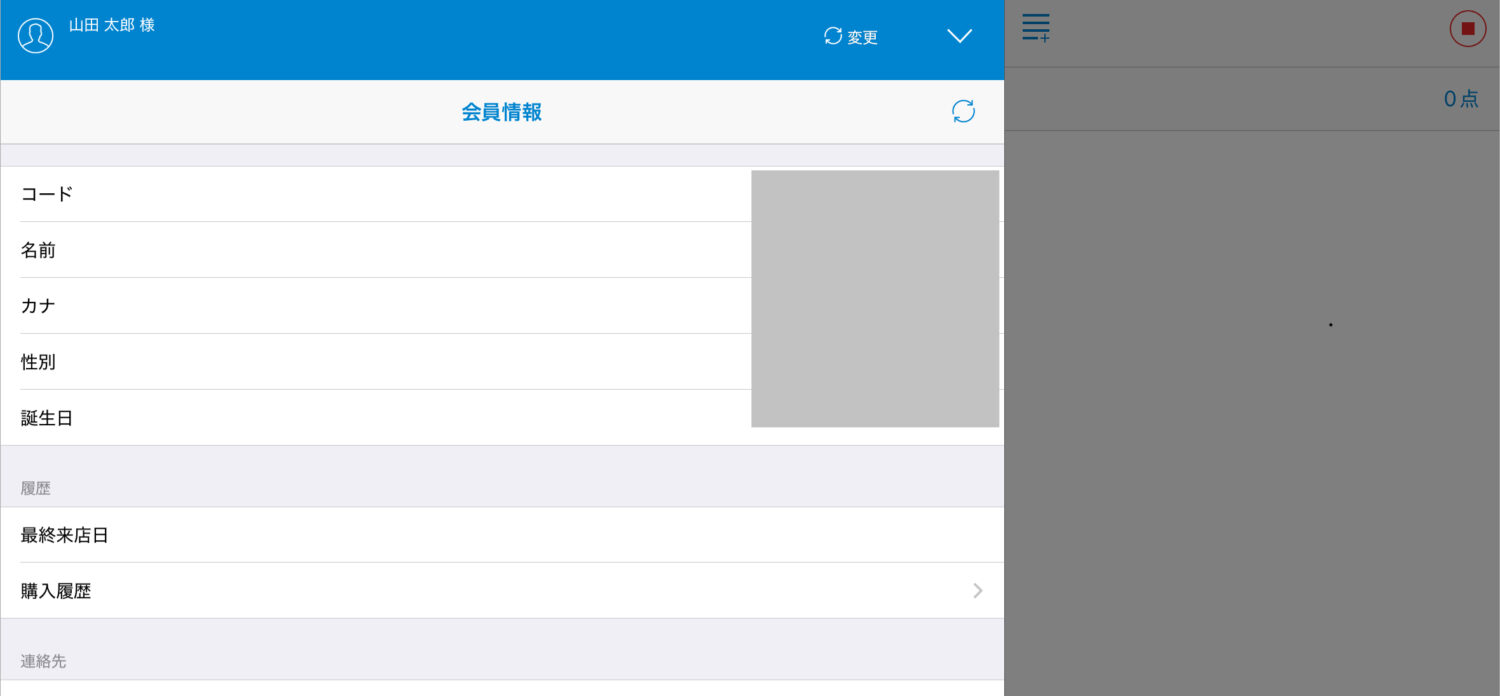Viewport: 1500px width, 696px height.
Task: Open the 購入履歴 detail chevron
Action: [977, 590]
